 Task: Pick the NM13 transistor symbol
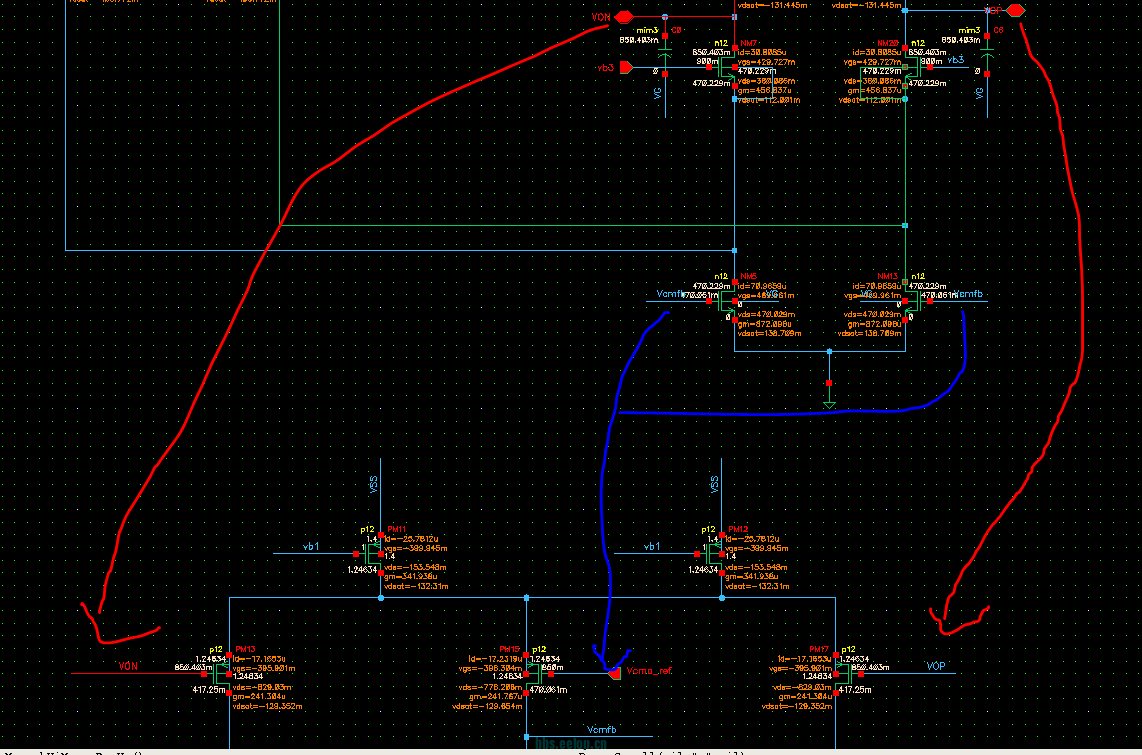[x=910, y=300]
